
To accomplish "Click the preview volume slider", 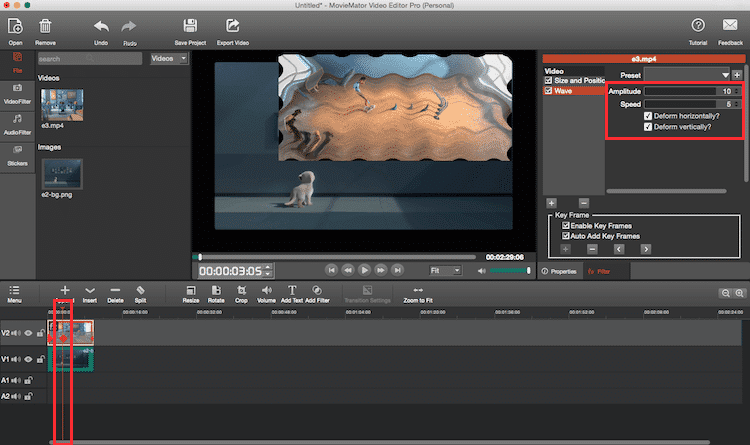I will pyautogui.click(x=510, y=271).
